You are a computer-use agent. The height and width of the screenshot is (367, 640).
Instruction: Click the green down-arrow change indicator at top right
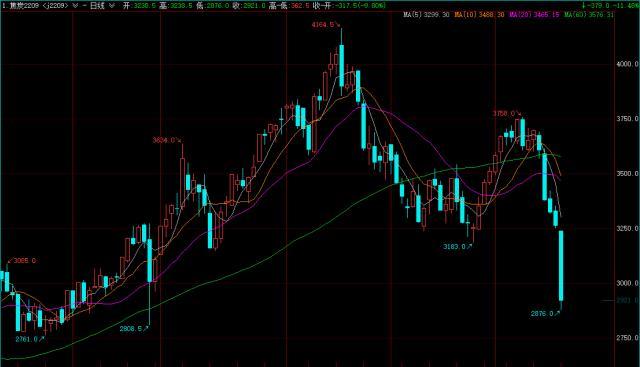point(584,6)
